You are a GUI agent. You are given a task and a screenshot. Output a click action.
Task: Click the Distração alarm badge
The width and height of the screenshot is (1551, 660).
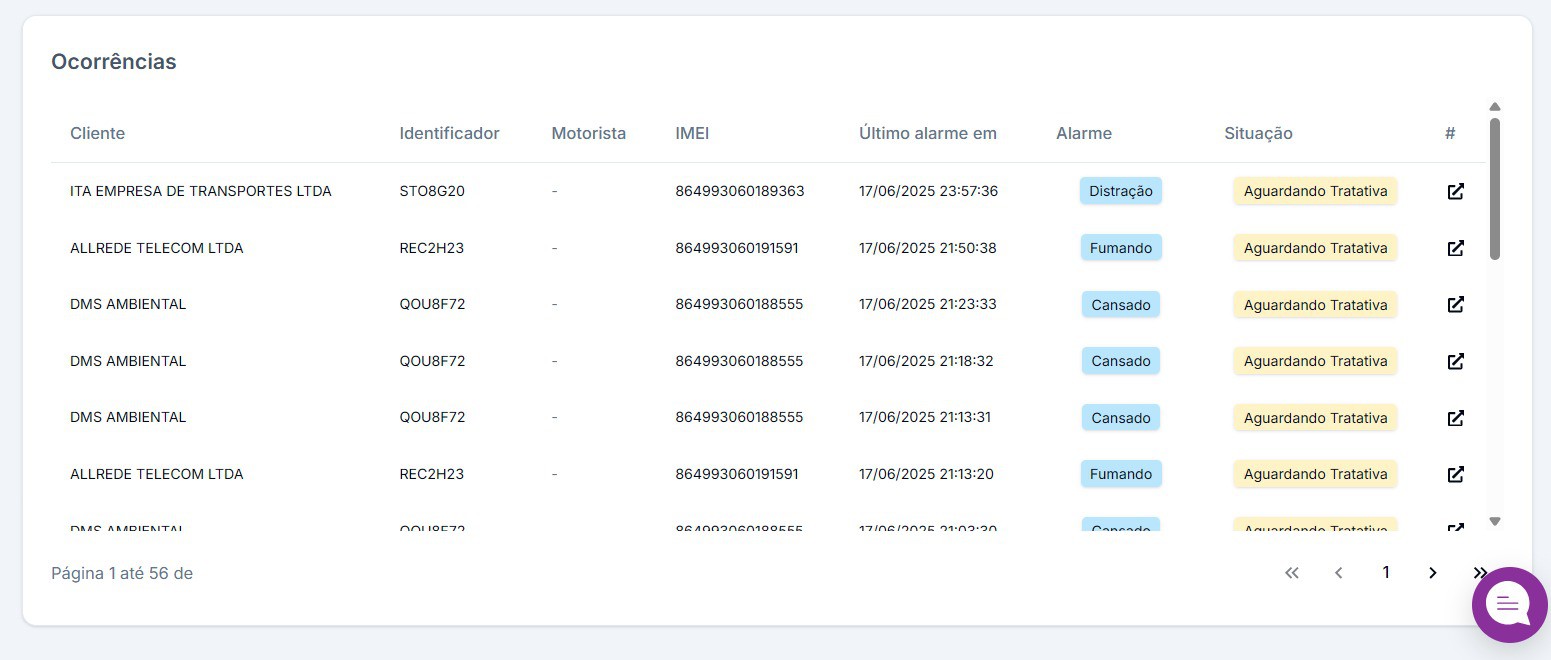click(1120, 191)
